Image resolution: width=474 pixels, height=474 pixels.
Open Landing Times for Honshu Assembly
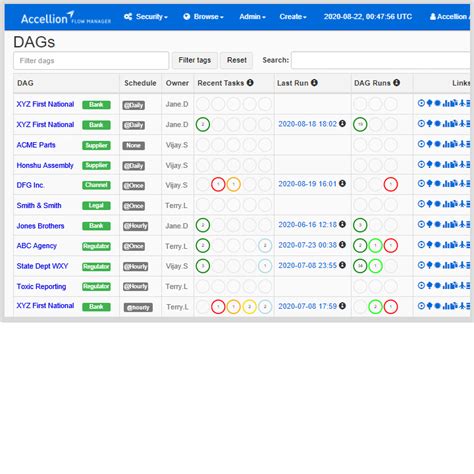(462, 164)
